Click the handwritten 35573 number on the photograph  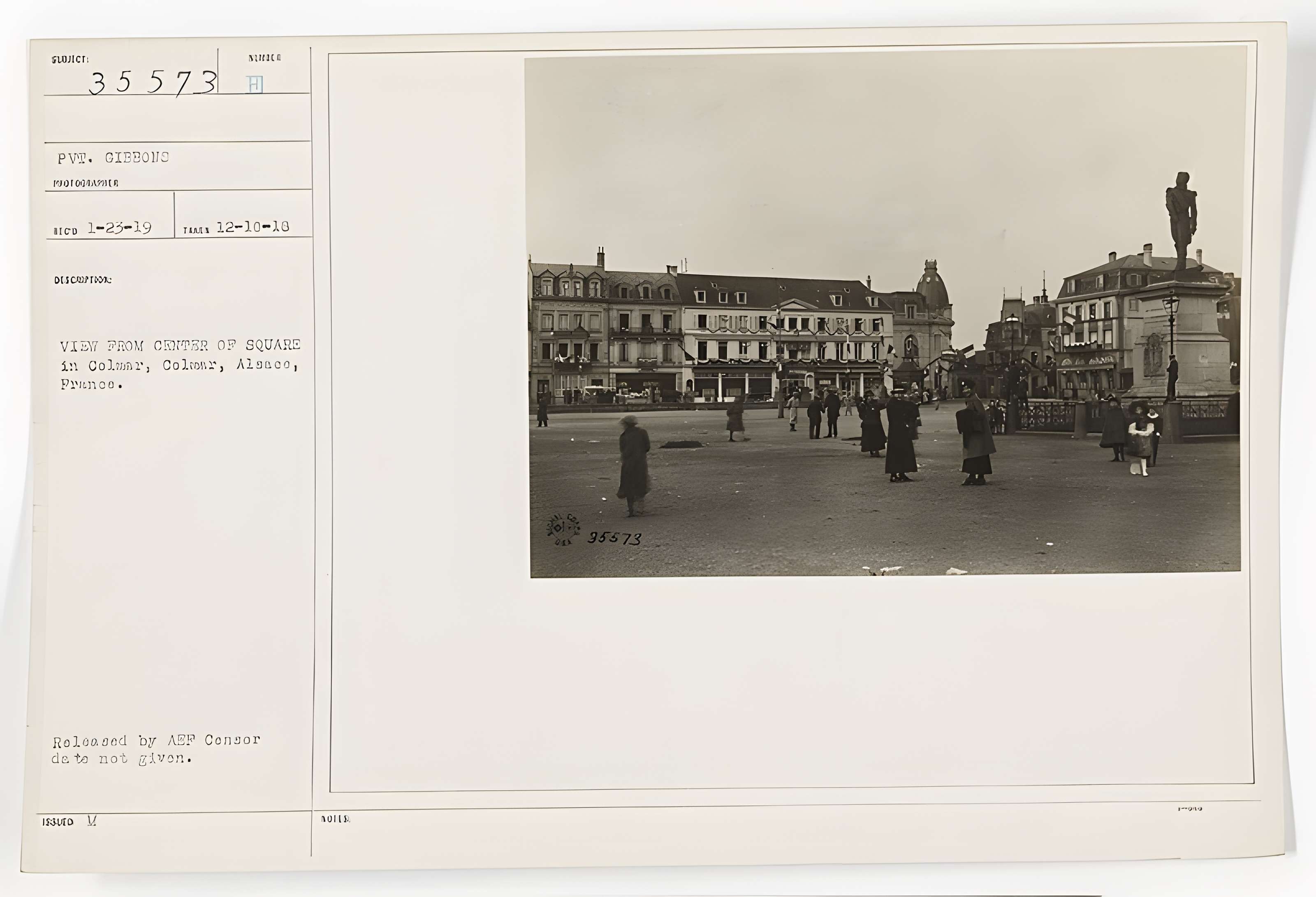614,538
